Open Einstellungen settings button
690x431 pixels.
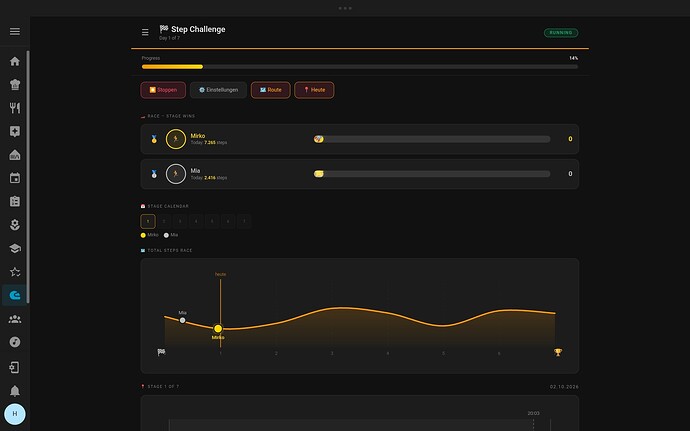[218, 90]
